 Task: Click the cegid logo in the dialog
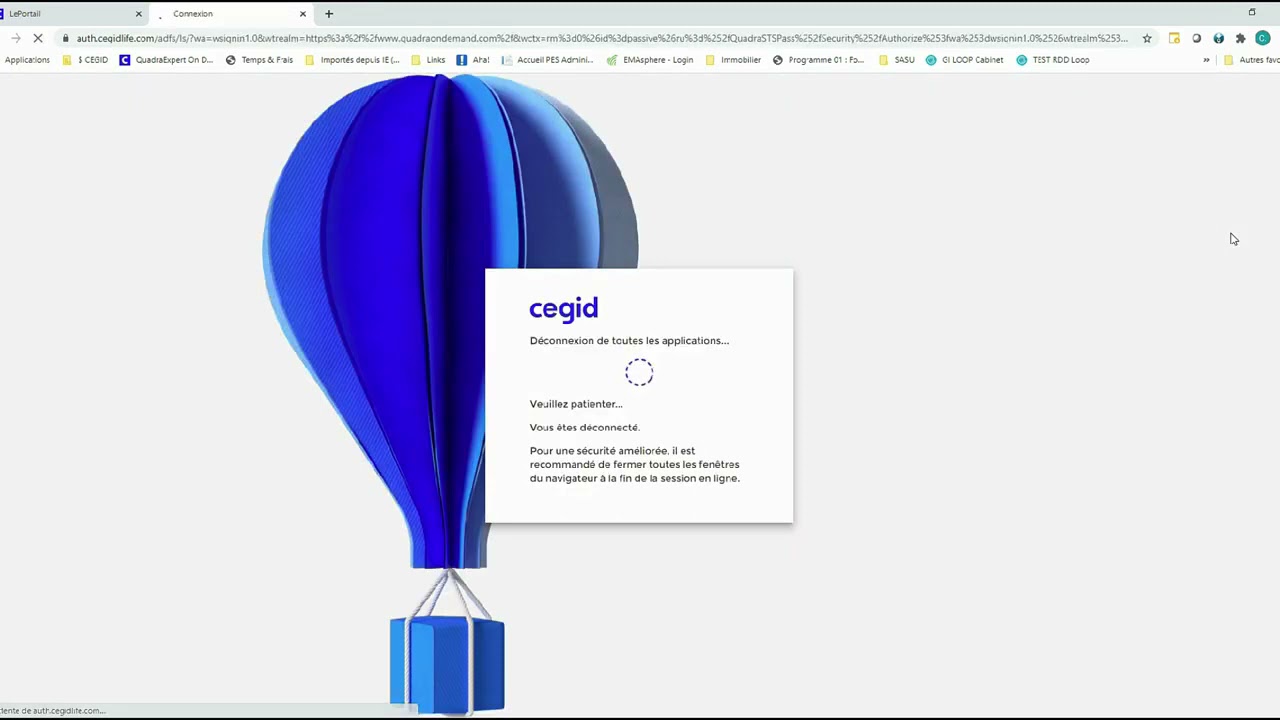click(564, 309)
